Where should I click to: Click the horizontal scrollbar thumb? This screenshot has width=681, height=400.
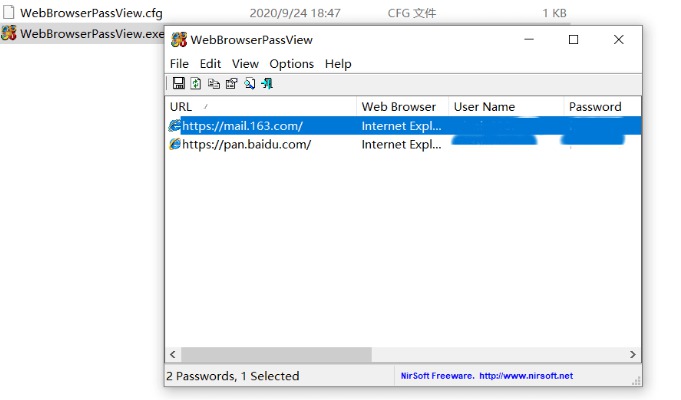pos(276,354)
